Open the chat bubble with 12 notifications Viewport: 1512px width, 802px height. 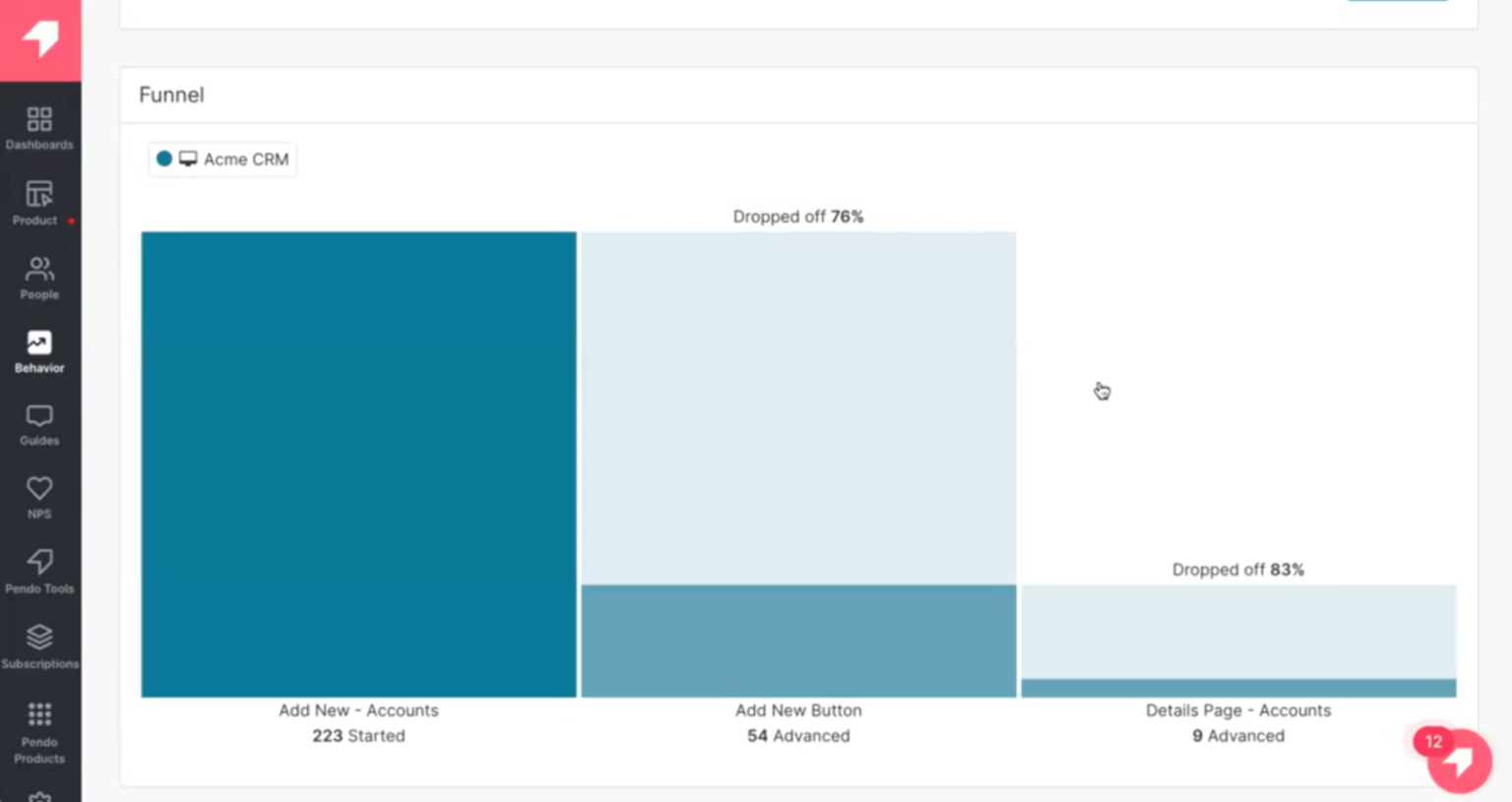click(1458, 760)
